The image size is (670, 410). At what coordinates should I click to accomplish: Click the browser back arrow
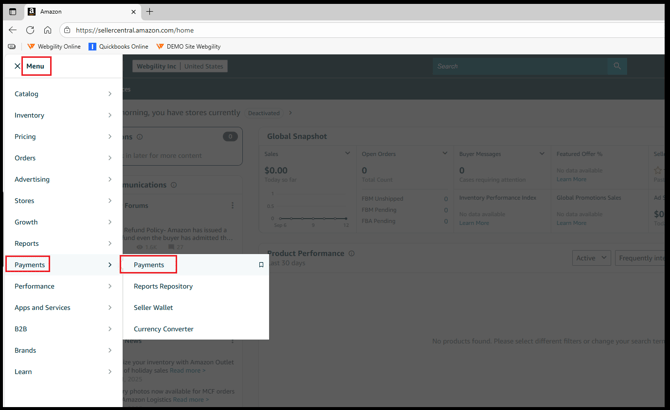click(12, 30)
